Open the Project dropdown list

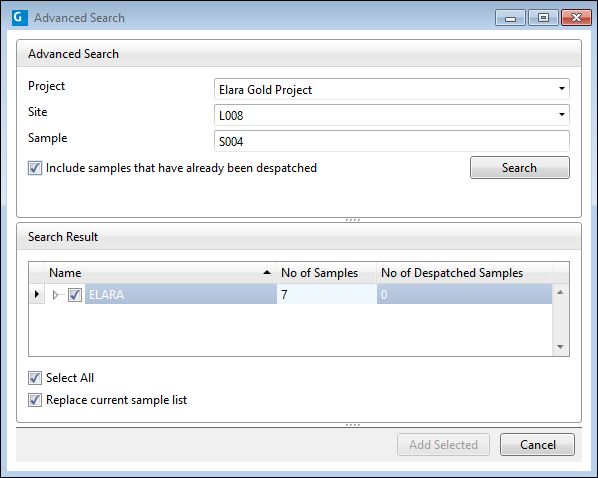(x=561, y=89)
